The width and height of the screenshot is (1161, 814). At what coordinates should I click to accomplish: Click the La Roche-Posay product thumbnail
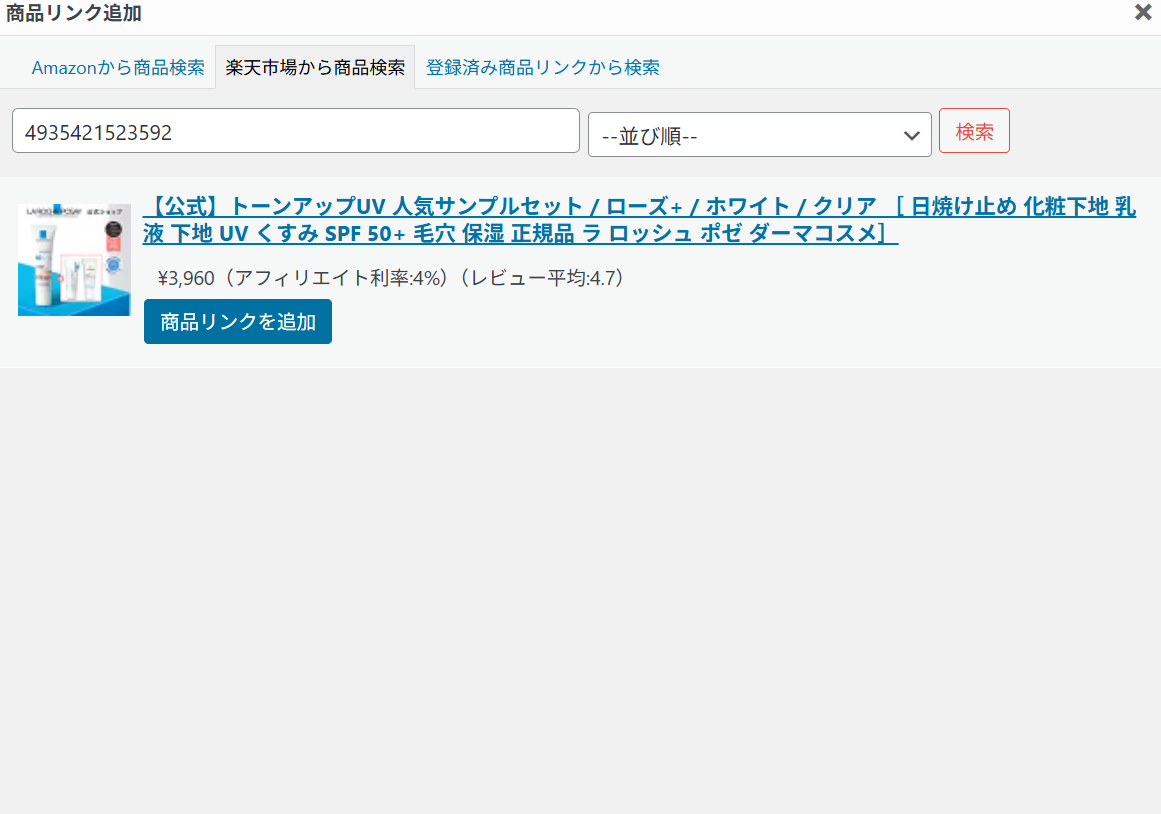(x=74, y=260)
